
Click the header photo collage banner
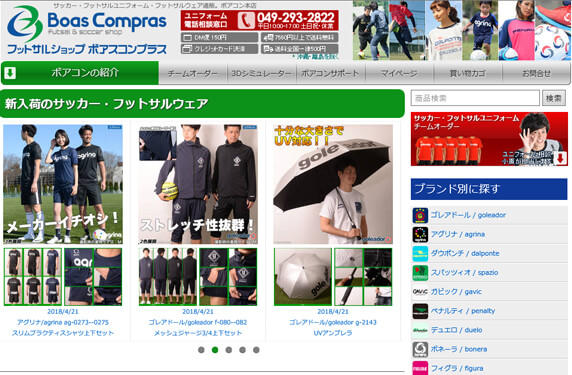click(x=461, y=30)
